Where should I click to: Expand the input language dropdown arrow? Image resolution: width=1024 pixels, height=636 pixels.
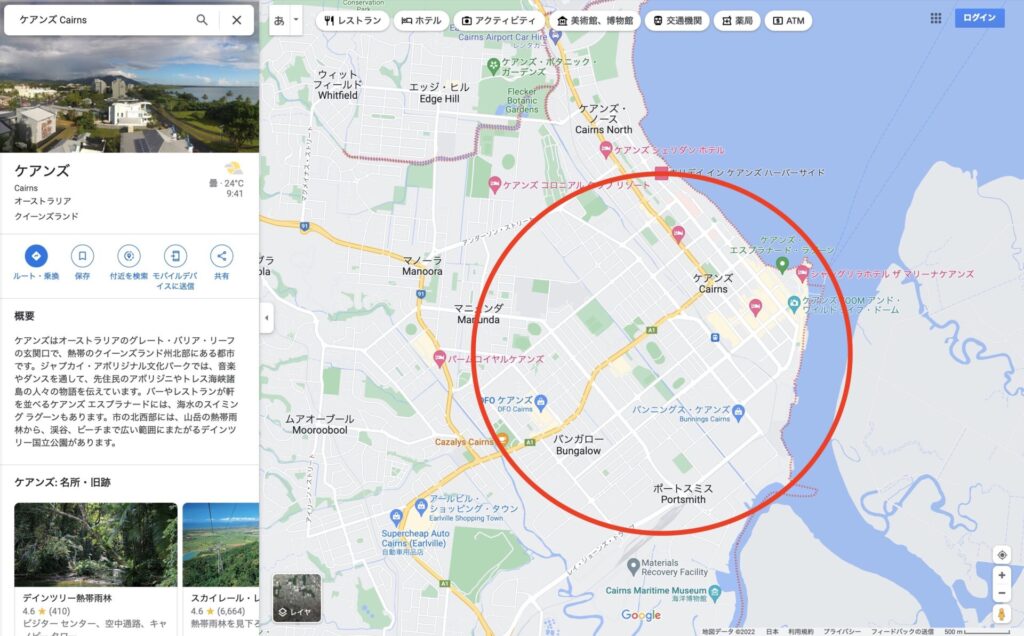point(296,20)
